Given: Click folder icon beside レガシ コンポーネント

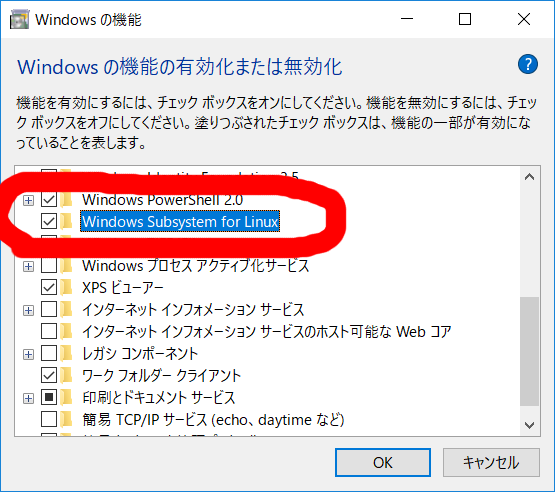Looking at the screenshot, I should pyautogui.click(x=67, y=353).
